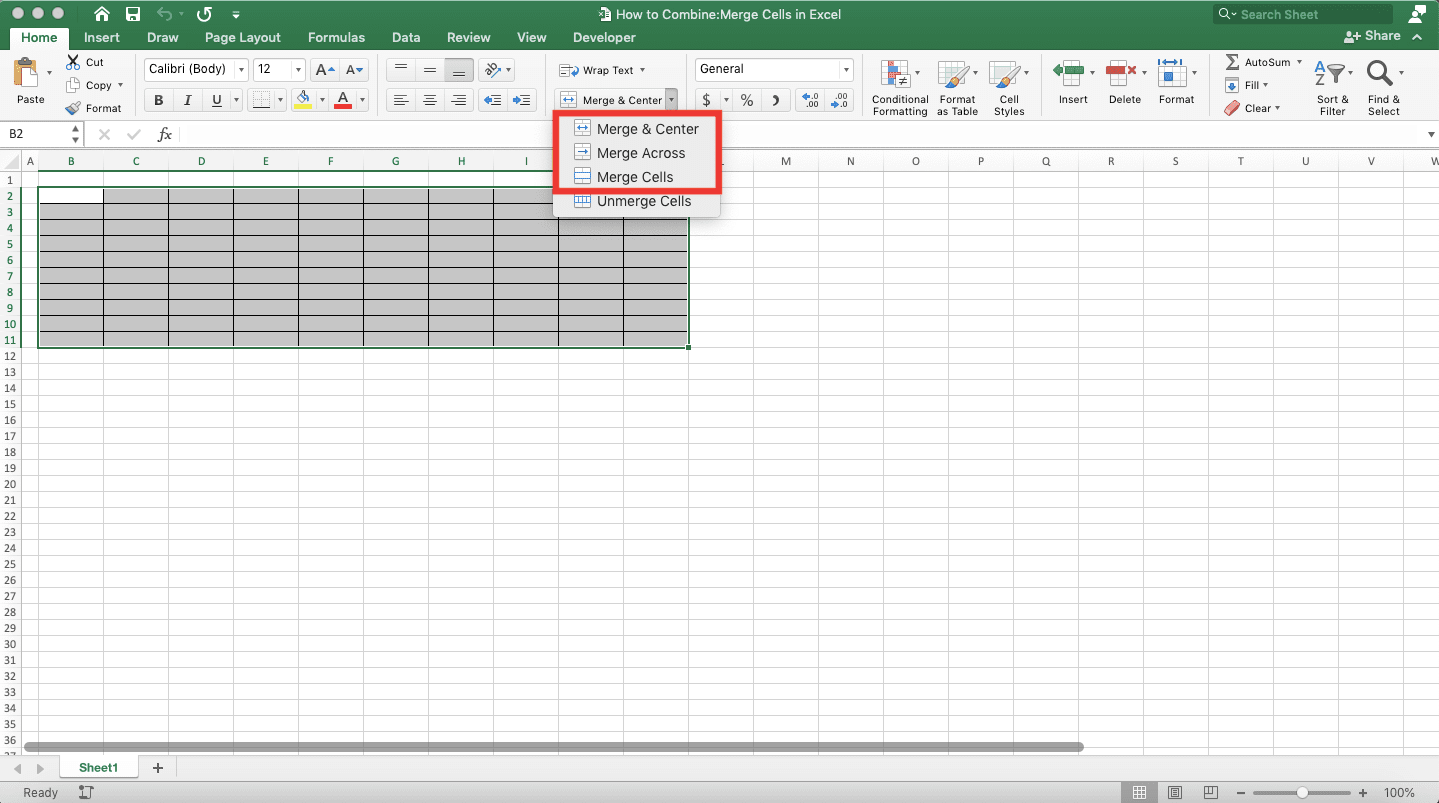
Task: Toggle italic formatting
Action: pos(187,100)
